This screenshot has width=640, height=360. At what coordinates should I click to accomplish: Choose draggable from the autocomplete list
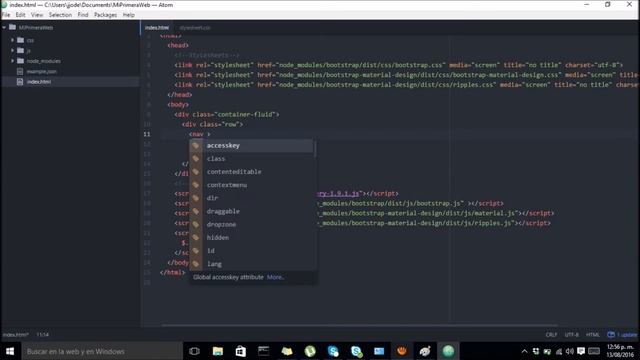click(251, 211)
